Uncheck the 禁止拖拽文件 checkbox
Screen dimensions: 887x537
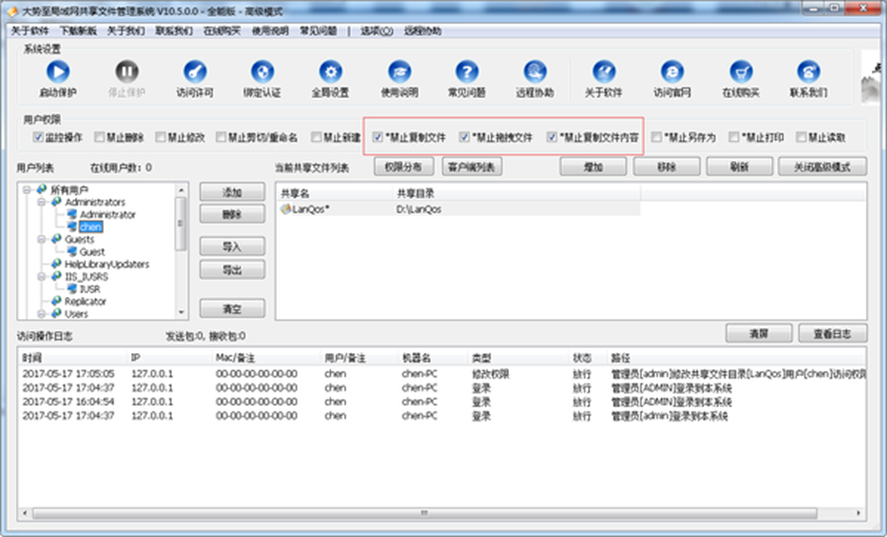(465, 137)
